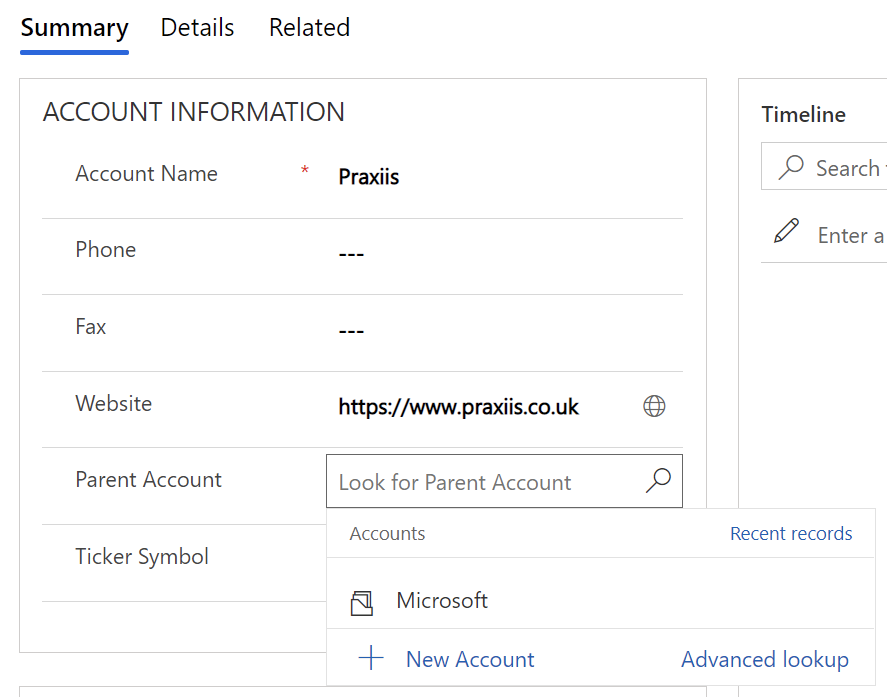887x697 pixels.
Task: Click the Website URL value
Action: pyautogui.click(x=458, y=407)
